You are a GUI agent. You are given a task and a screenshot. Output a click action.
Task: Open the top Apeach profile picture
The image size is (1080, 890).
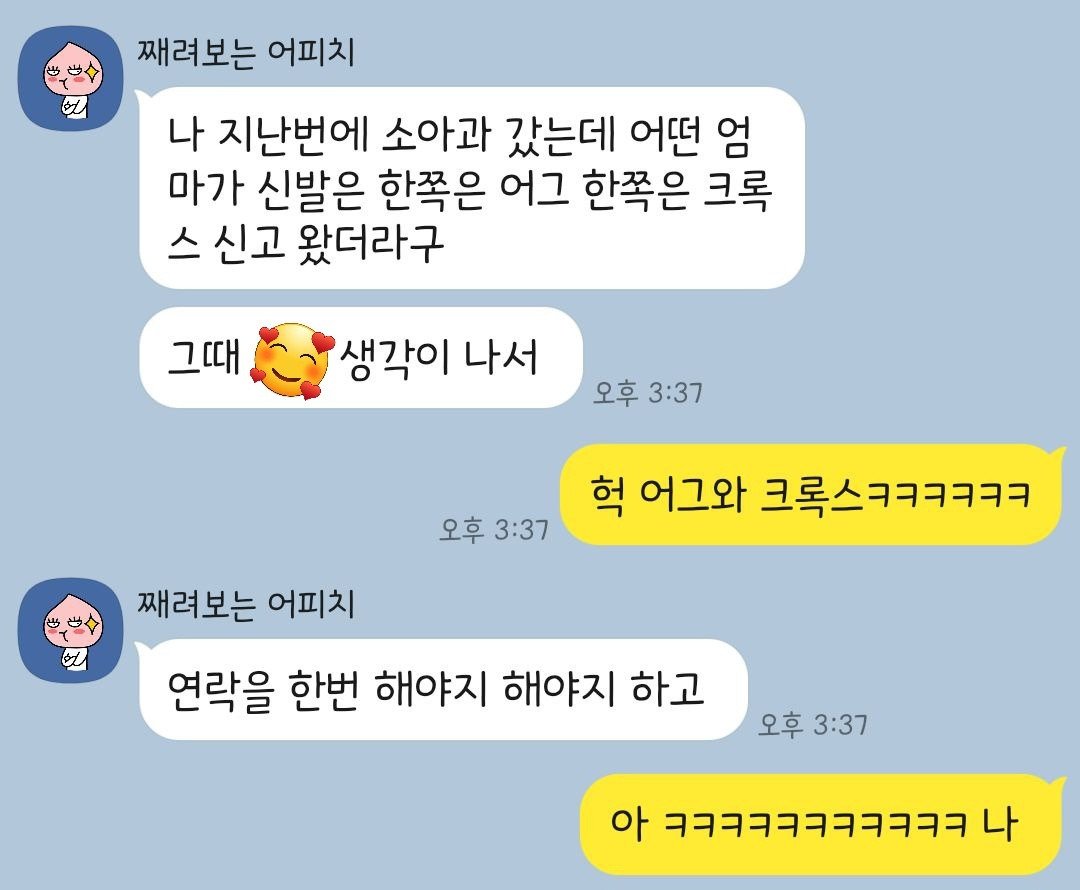tap(70, 79)
